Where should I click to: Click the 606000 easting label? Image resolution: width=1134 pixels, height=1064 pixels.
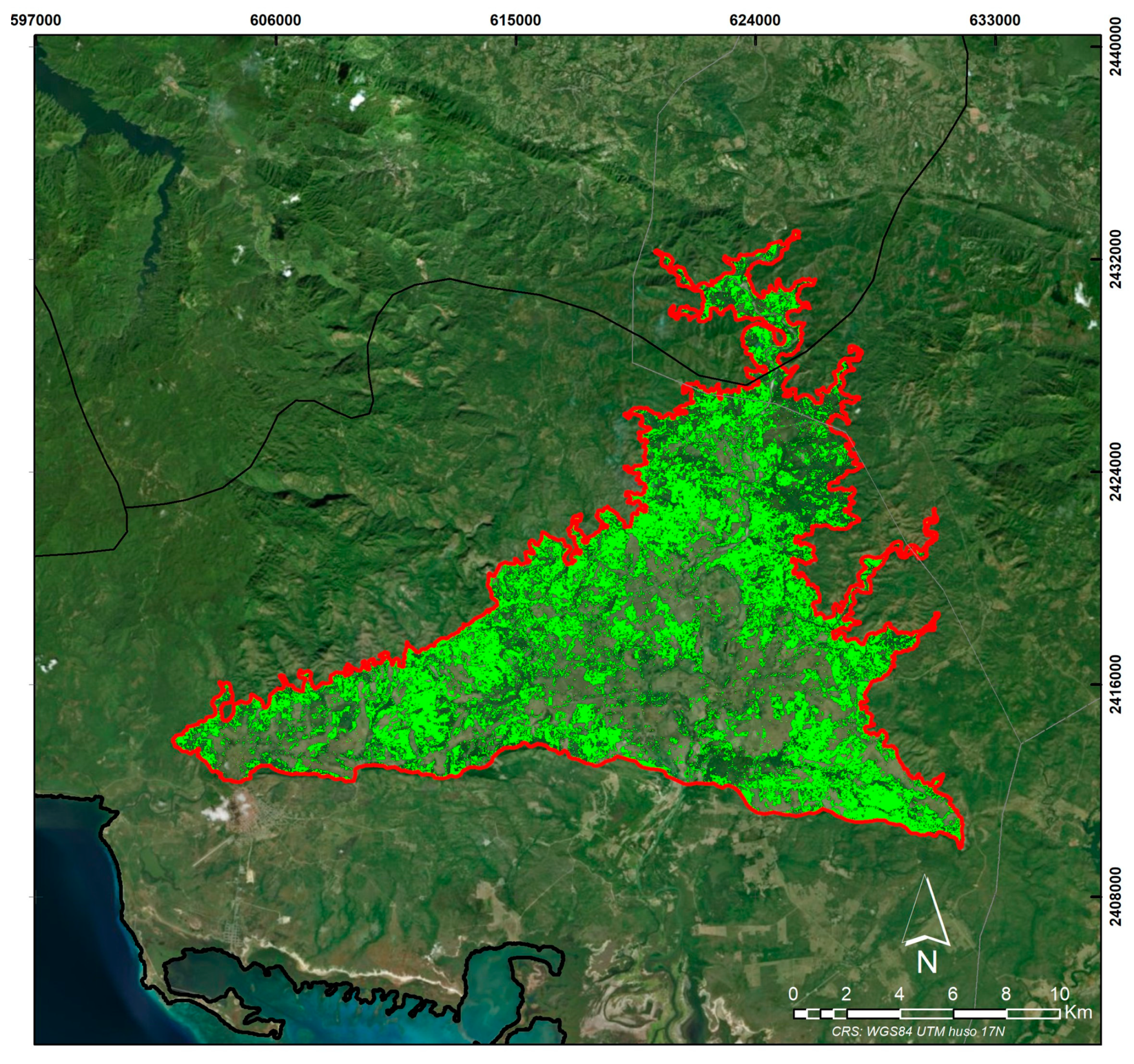coord(275,20)
